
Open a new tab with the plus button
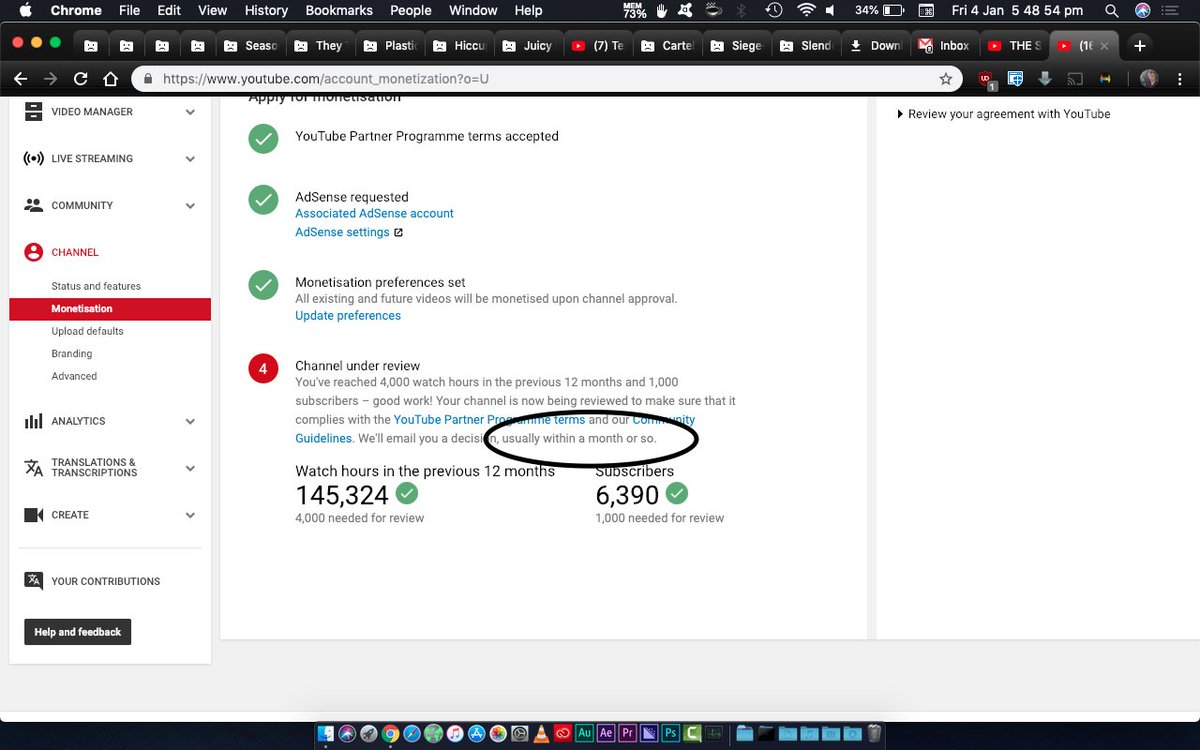pos(1139,46)
